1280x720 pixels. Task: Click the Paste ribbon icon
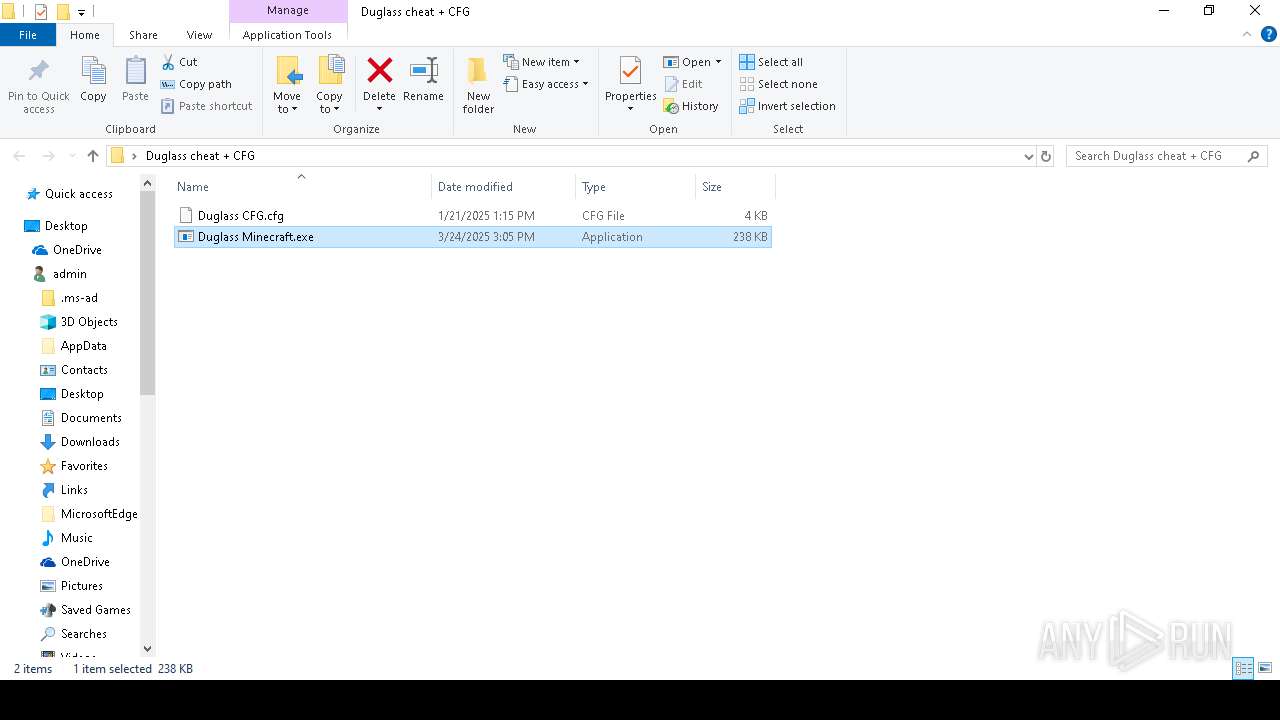click(x=135, y=71)
